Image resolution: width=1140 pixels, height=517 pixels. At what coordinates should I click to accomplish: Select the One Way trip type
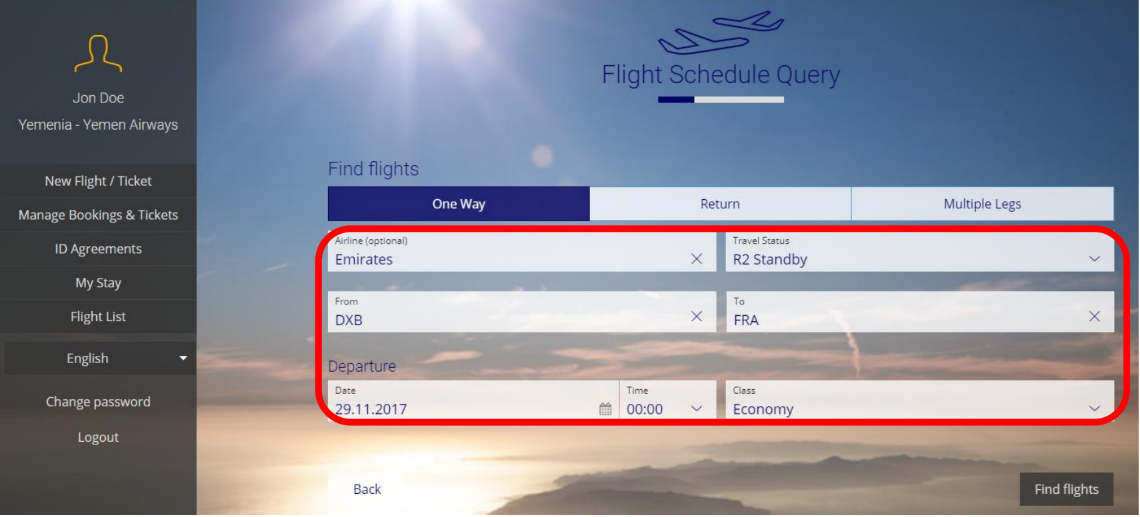(x=459, y=204)
